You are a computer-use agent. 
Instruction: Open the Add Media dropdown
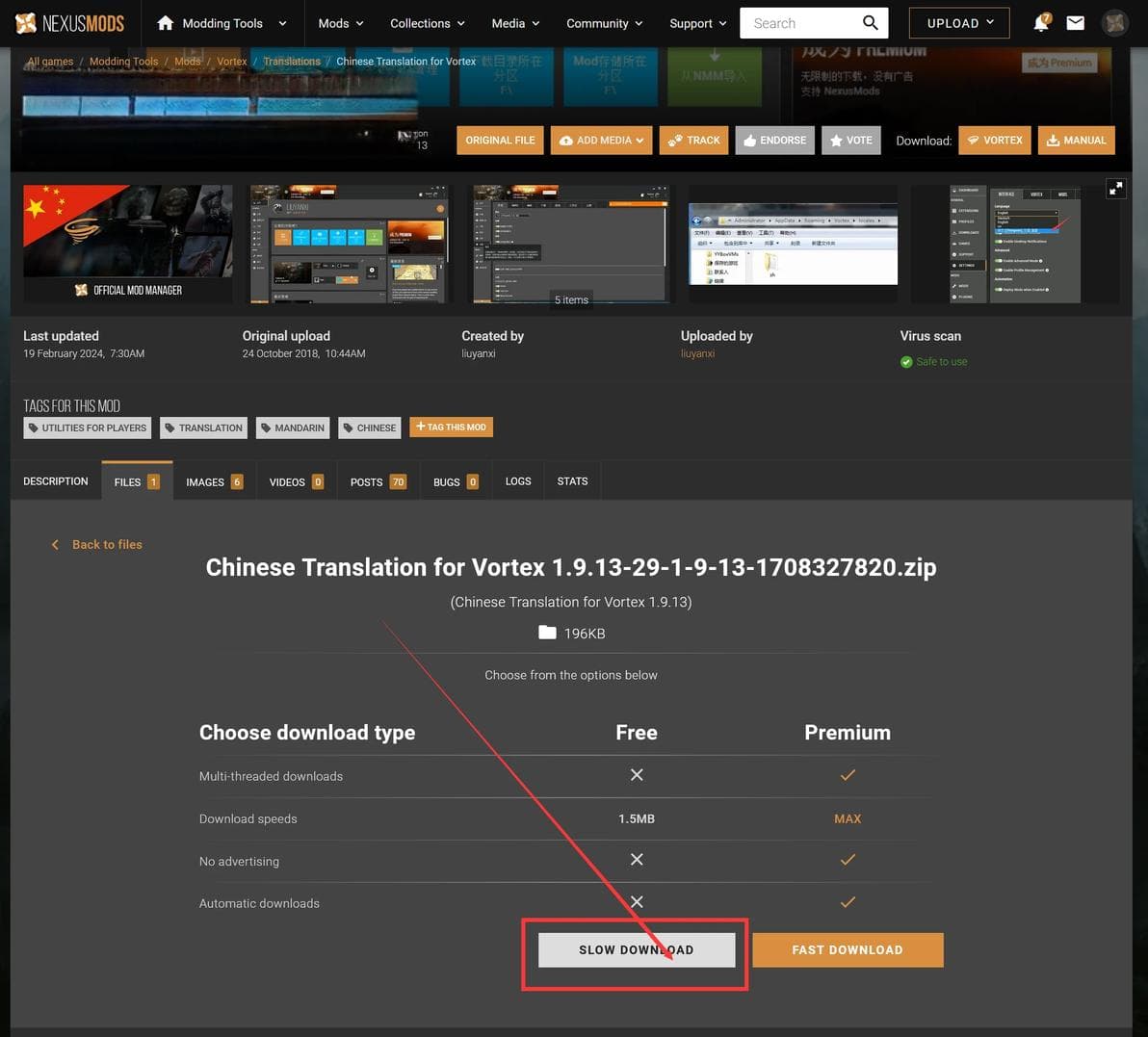tap(601, 140)
